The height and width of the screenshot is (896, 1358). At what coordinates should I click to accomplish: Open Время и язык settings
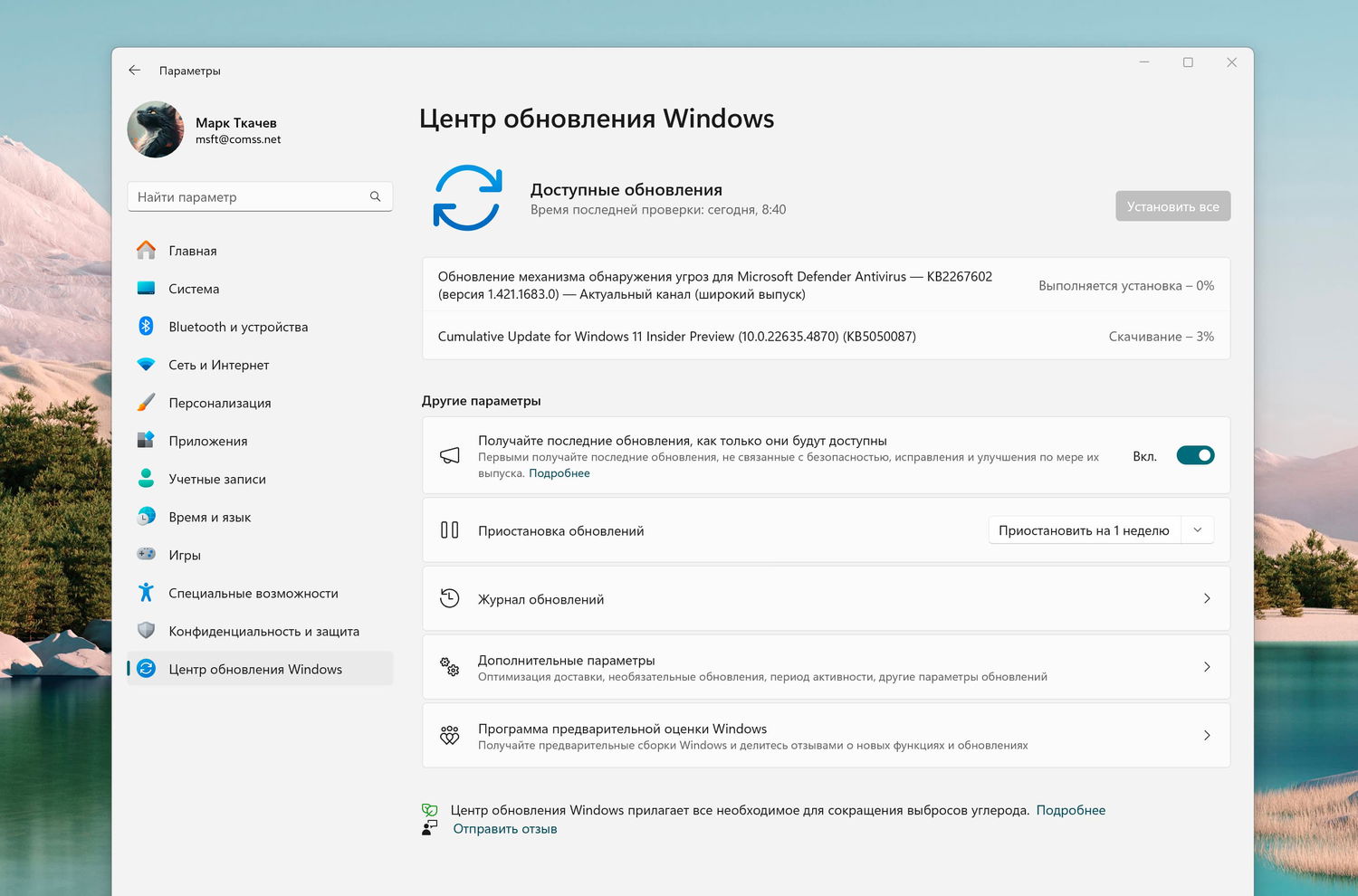[x=261, y=517]
